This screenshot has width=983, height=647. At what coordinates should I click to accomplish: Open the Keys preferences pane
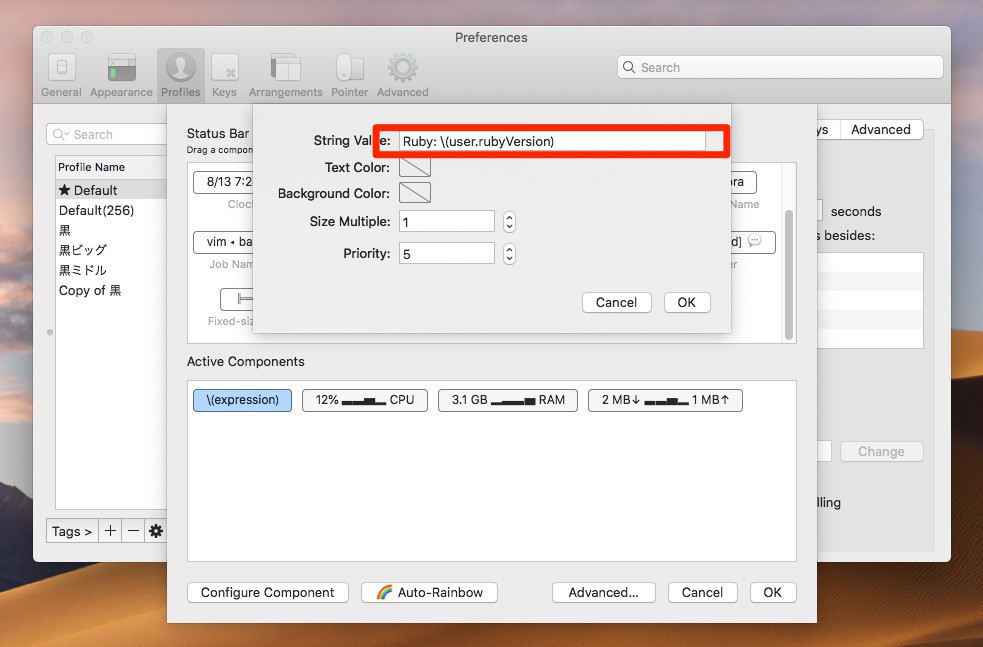click(224, 75)
